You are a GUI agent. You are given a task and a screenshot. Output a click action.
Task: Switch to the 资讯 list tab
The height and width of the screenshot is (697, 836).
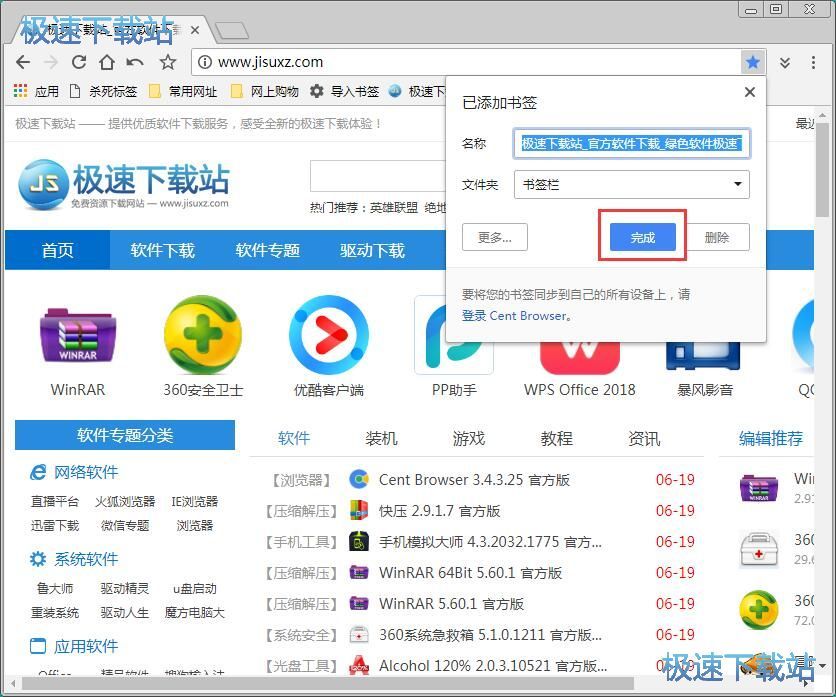tap(644, 438)
